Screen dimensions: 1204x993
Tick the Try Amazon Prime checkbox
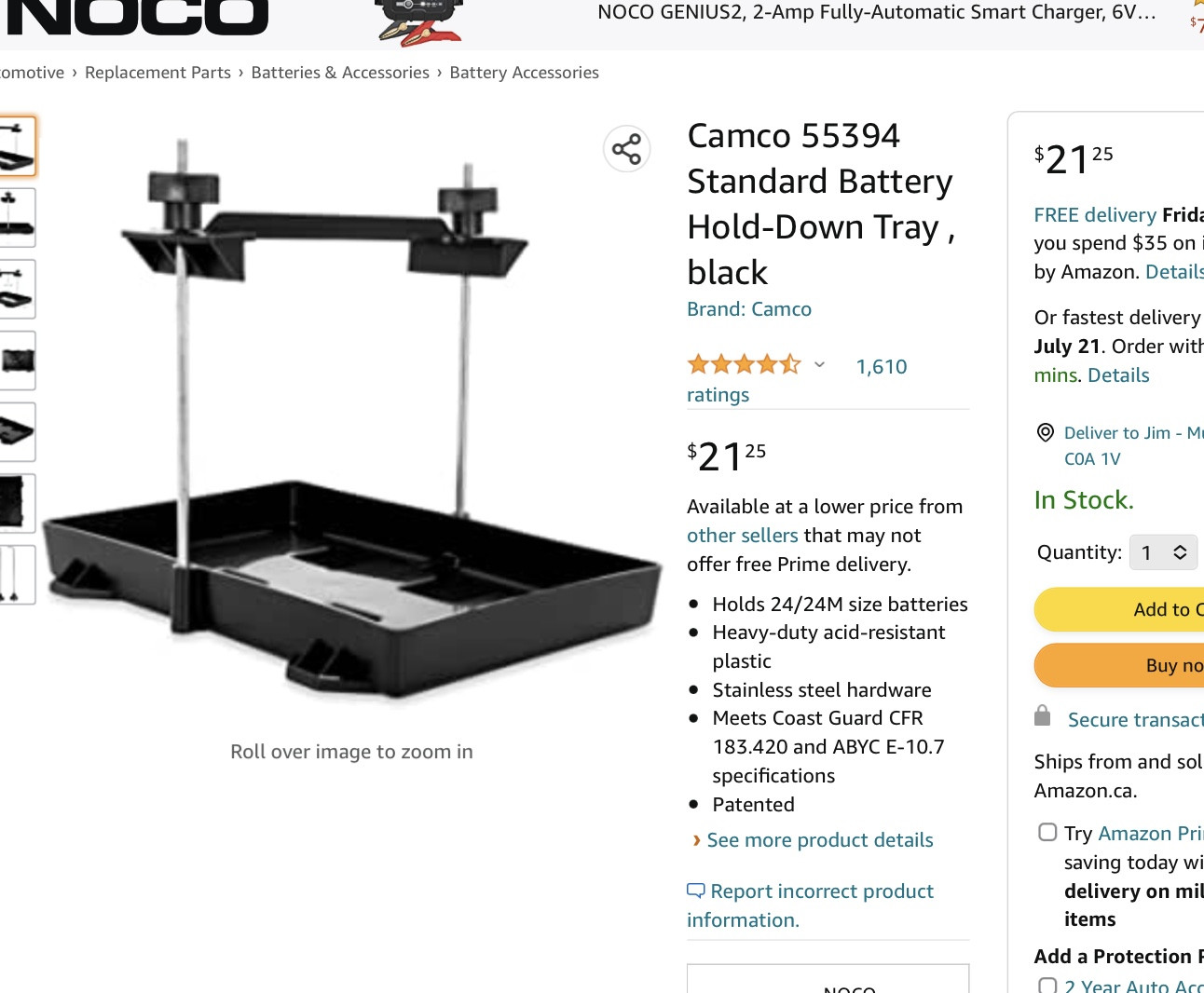click(x=1047, y=832)
